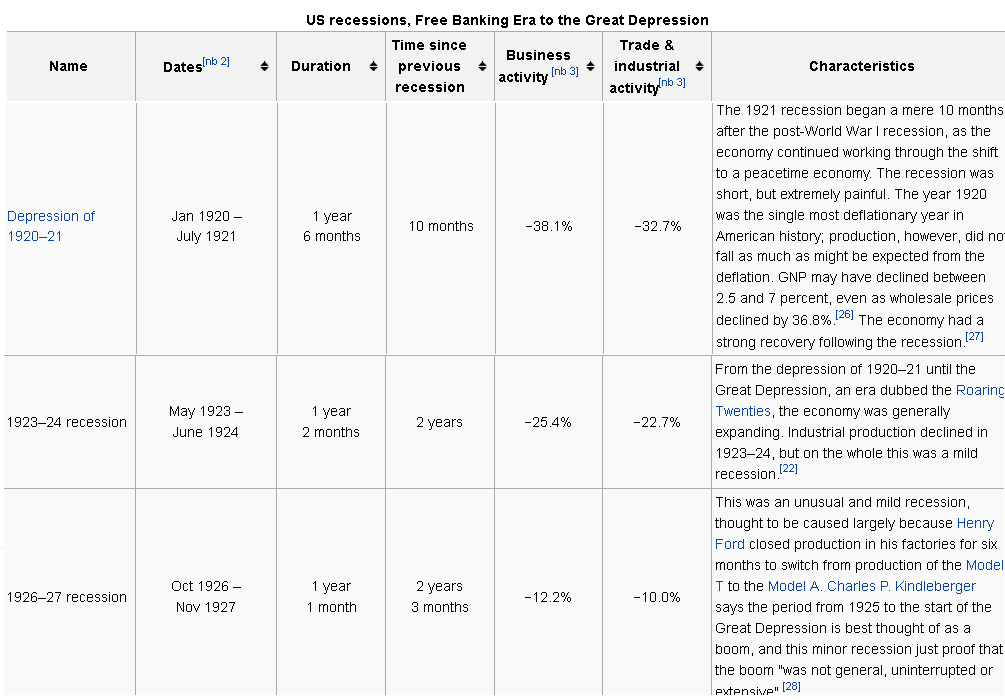
Task: Click the Characteristics column header
Action: 861,66
